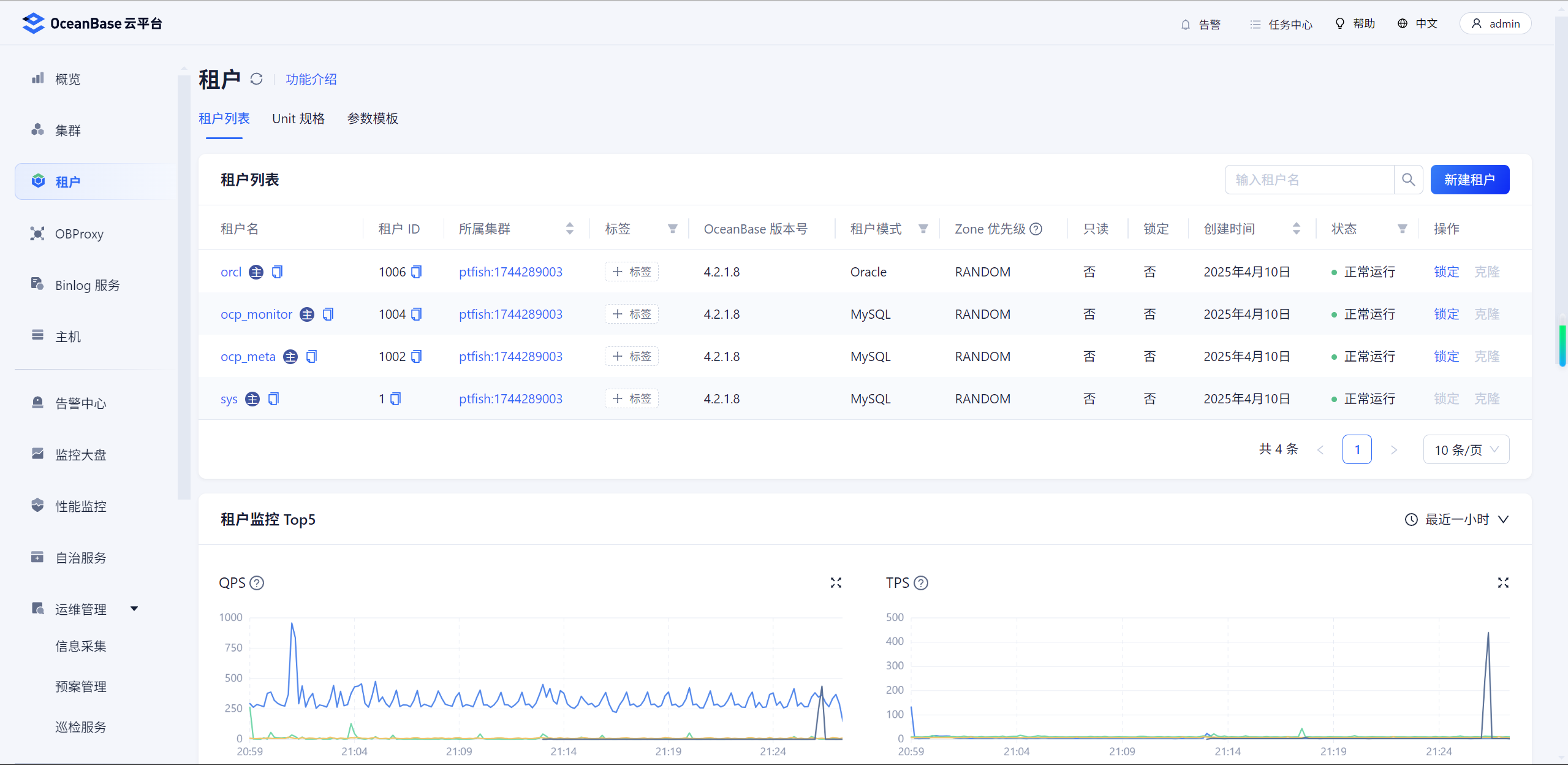The height and width of the screenshot is (765, 1568).
Task: Open 中文 language switcher
Action: (1417, 24)
